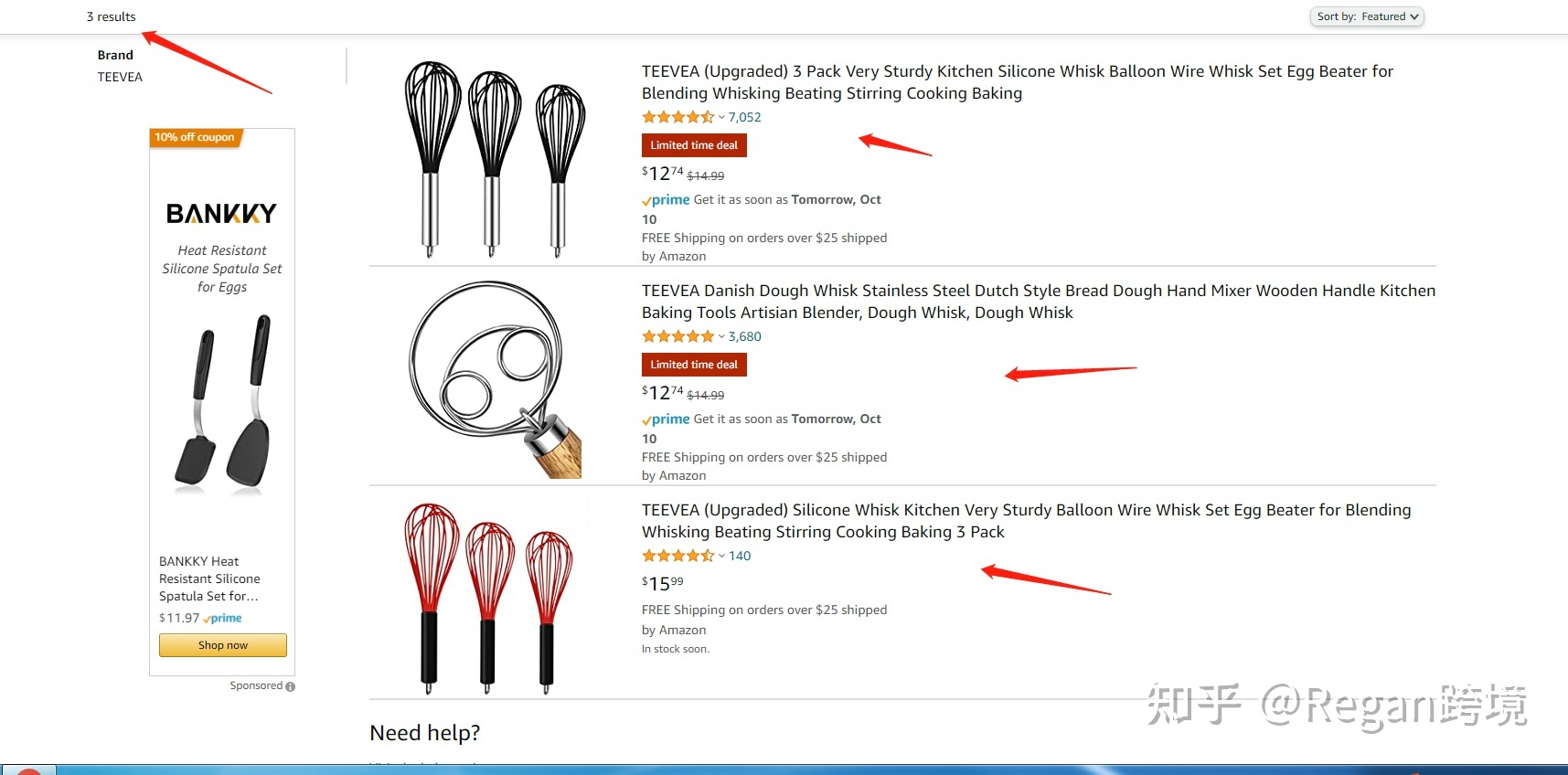Click the Shop now button in BANKKY ad
Screen dimensions: 1568x775
coord(223,645)
